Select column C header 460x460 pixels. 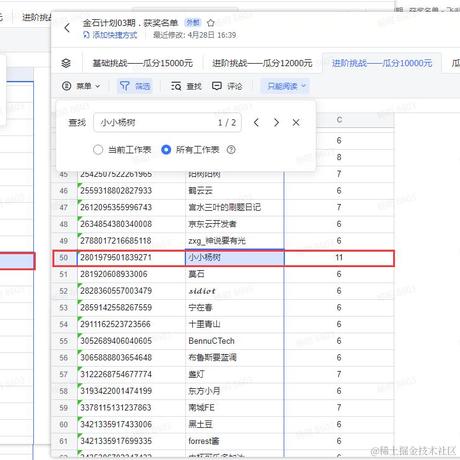click(339, 120)
